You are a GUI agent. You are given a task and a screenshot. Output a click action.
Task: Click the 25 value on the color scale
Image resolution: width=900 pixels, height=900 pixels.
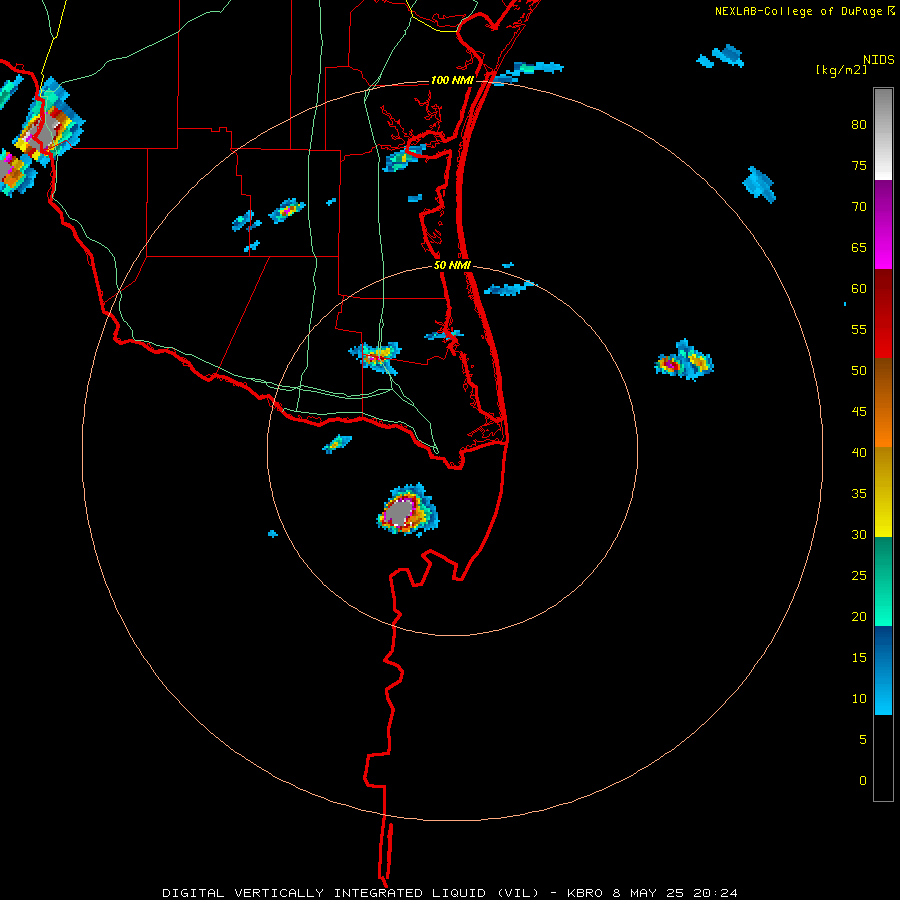click(x=859, y=575)
